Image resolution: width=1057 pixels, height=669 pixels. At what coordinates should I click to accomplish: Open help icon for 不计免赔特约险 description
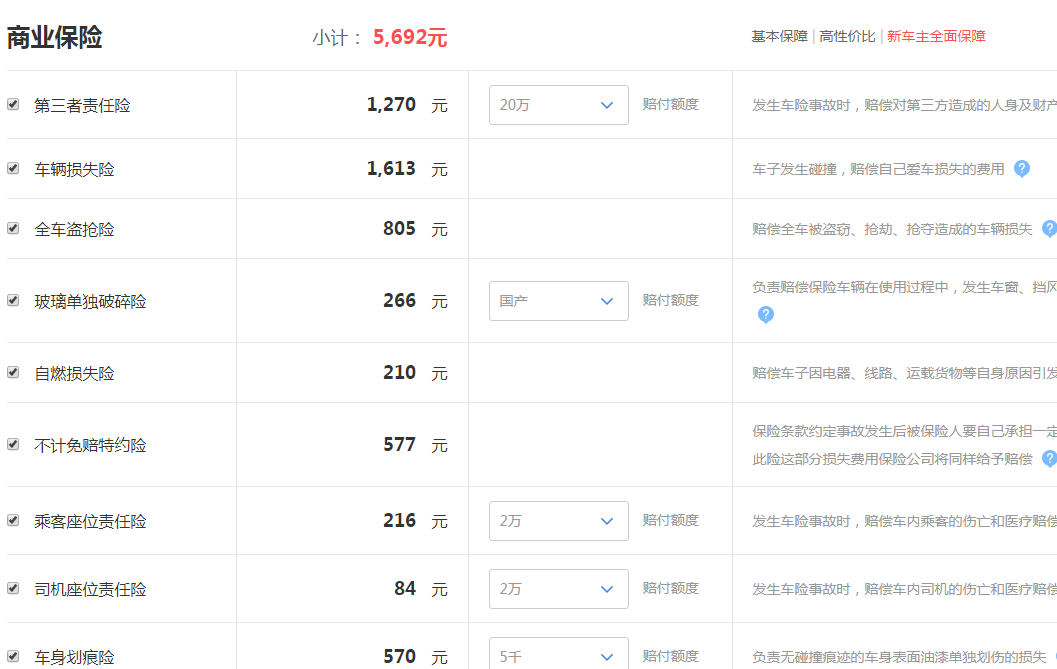point(1050,459)
